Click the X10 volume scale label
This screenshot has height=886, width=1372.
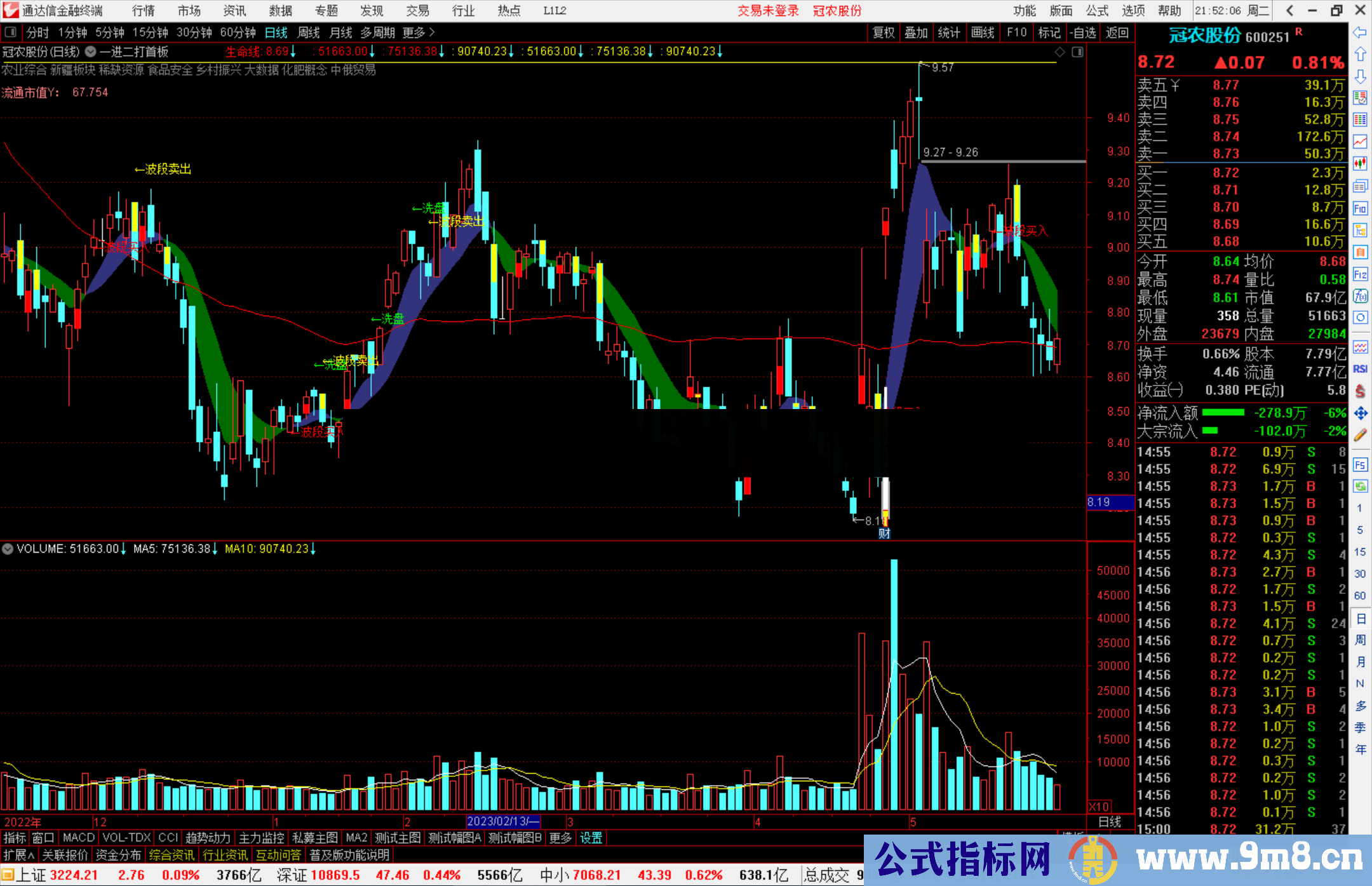coord(1100,807)
